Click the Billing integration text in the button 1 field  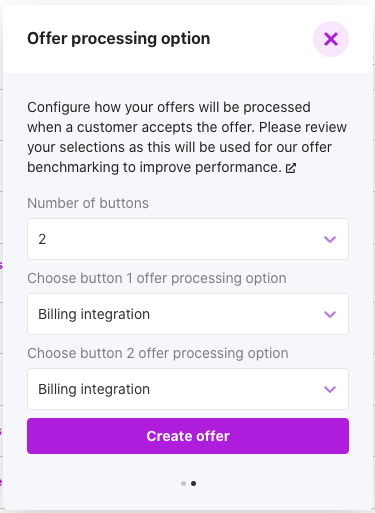point(94,314)
